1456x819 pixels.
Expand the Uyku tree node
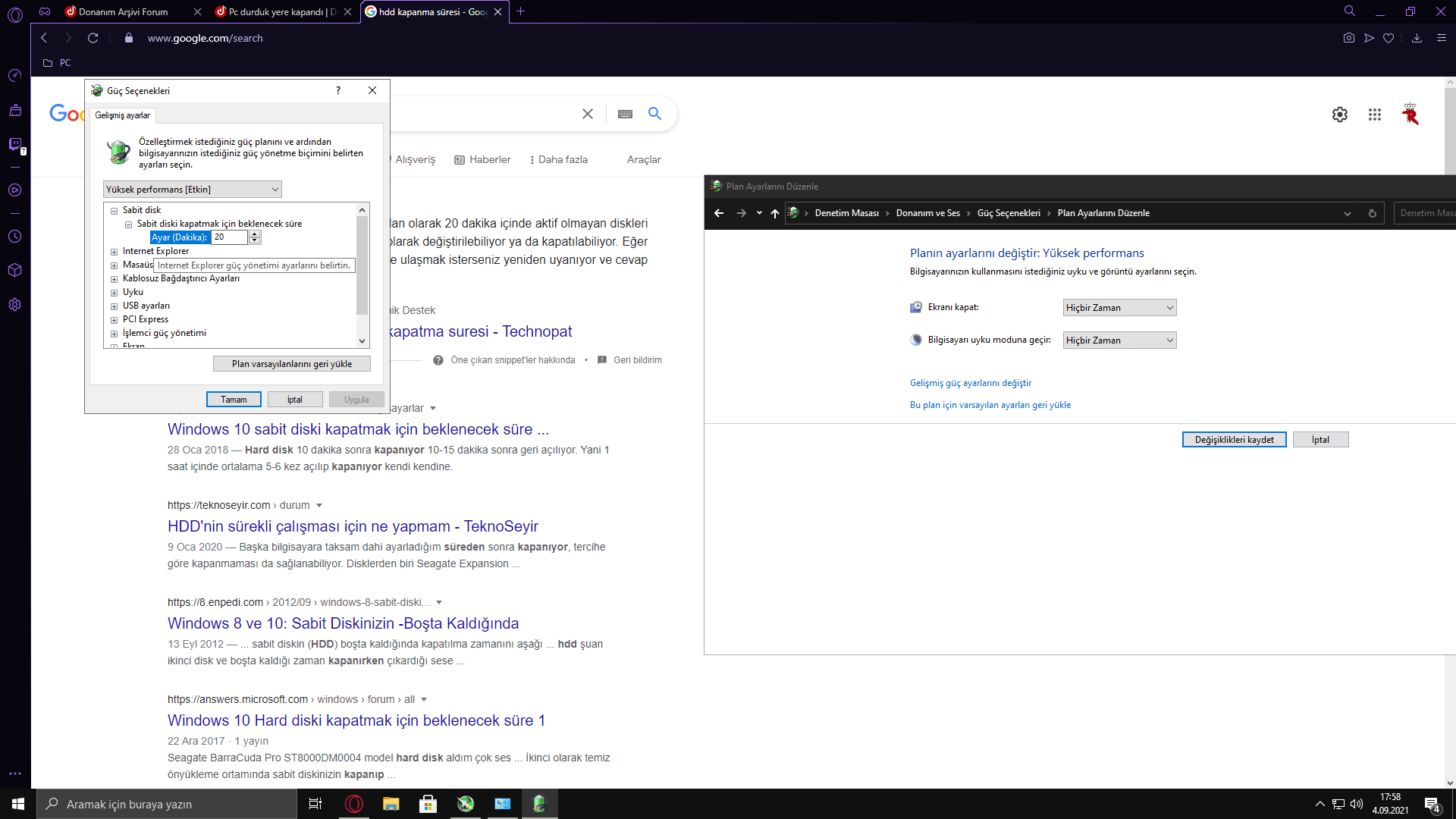pyautogui.click(x=114, y=293)
